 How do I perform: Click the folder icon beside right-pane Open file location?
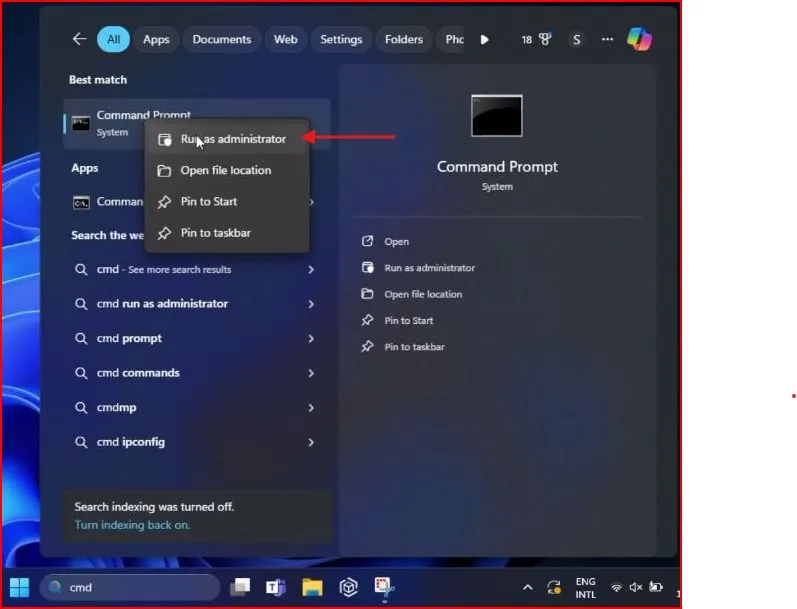pos(367,294)
